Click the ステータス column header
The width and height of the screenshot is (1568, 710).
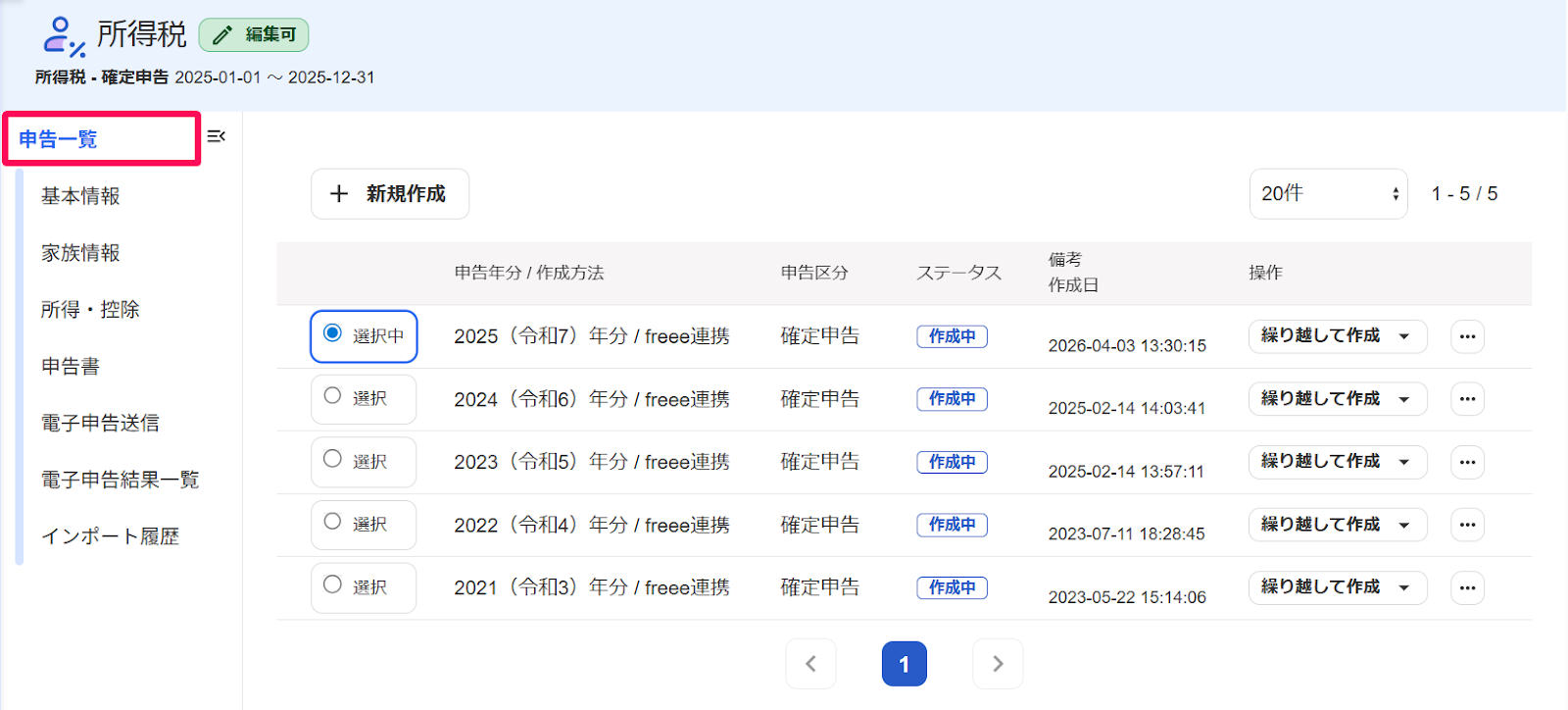pyautogui.click(x=958, y=273)
